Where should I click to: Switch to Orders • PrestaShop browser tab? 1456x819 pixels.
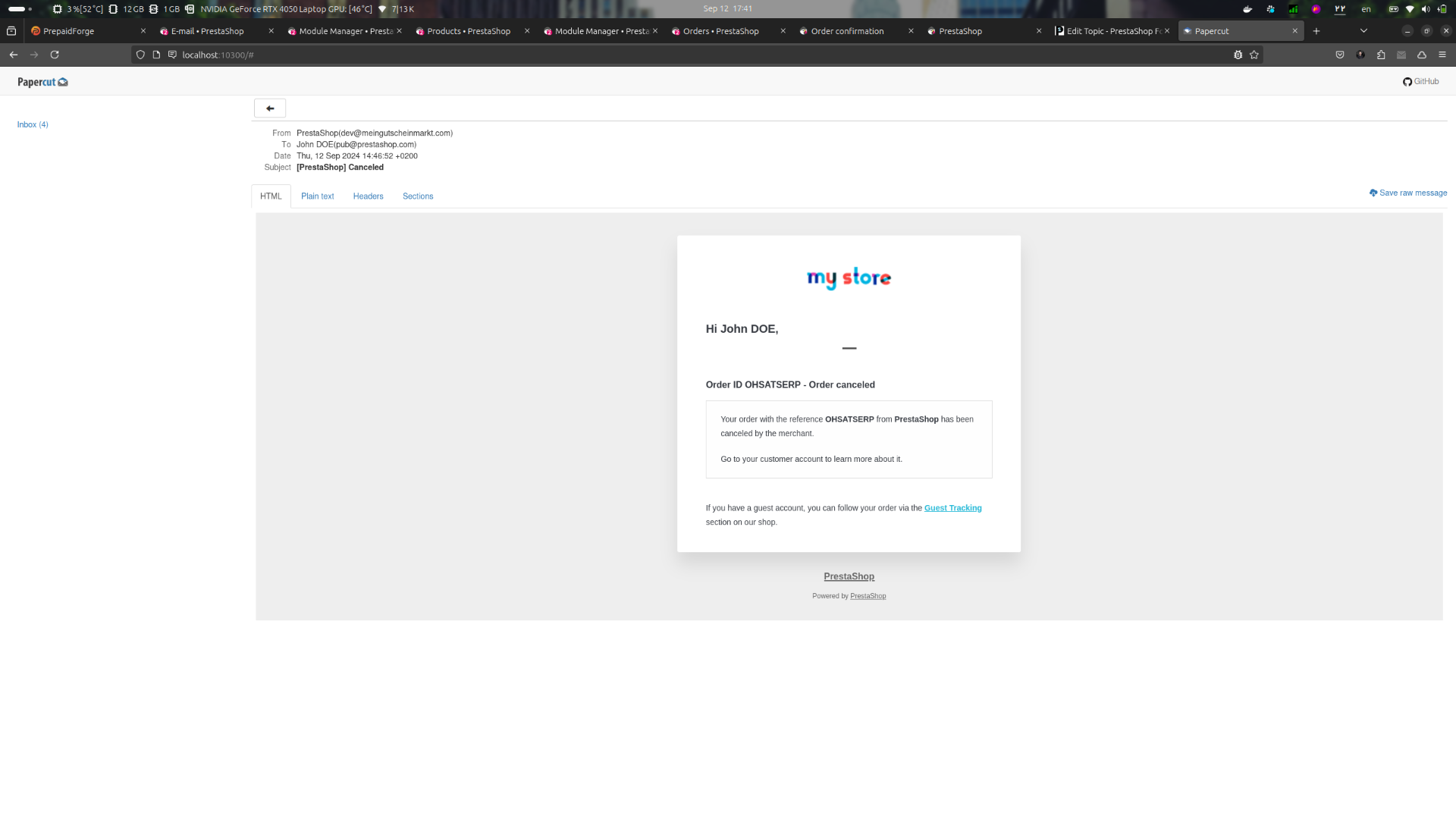720,31
